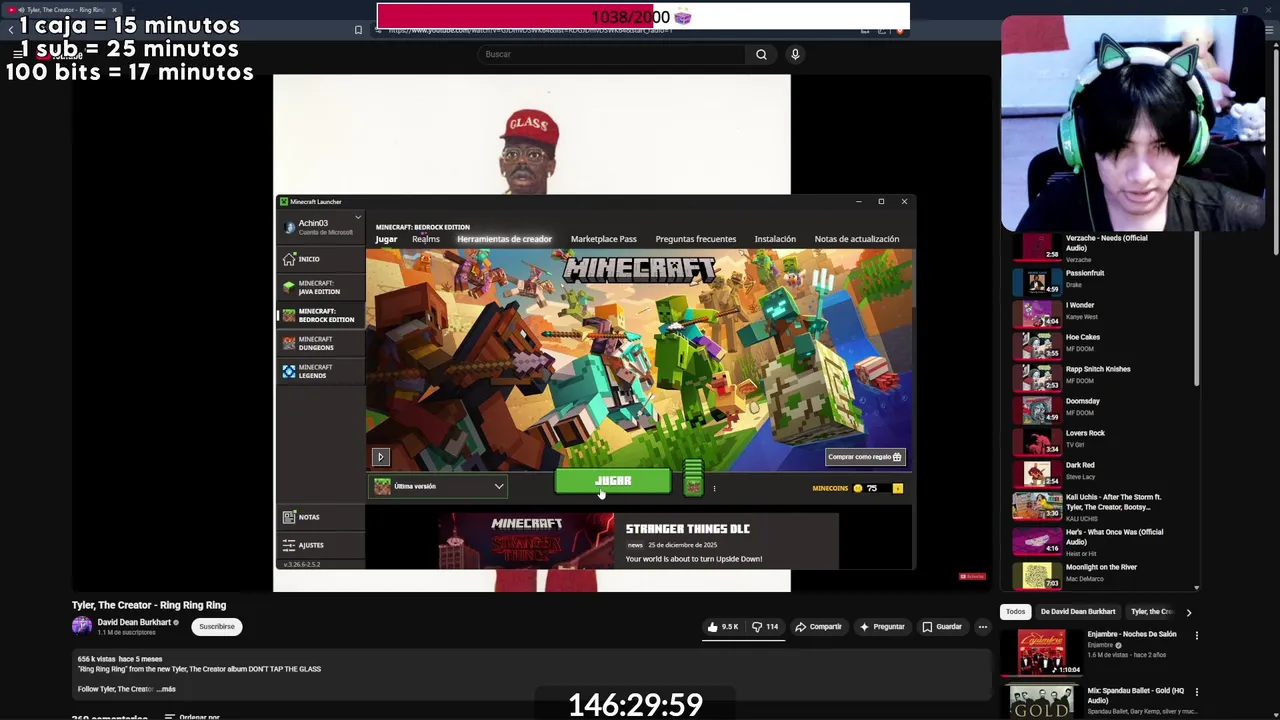Open options for Mix: Spandau Ballet - Gold
The width and height of the screenshot is (1280, 720).
point(1196,691)
